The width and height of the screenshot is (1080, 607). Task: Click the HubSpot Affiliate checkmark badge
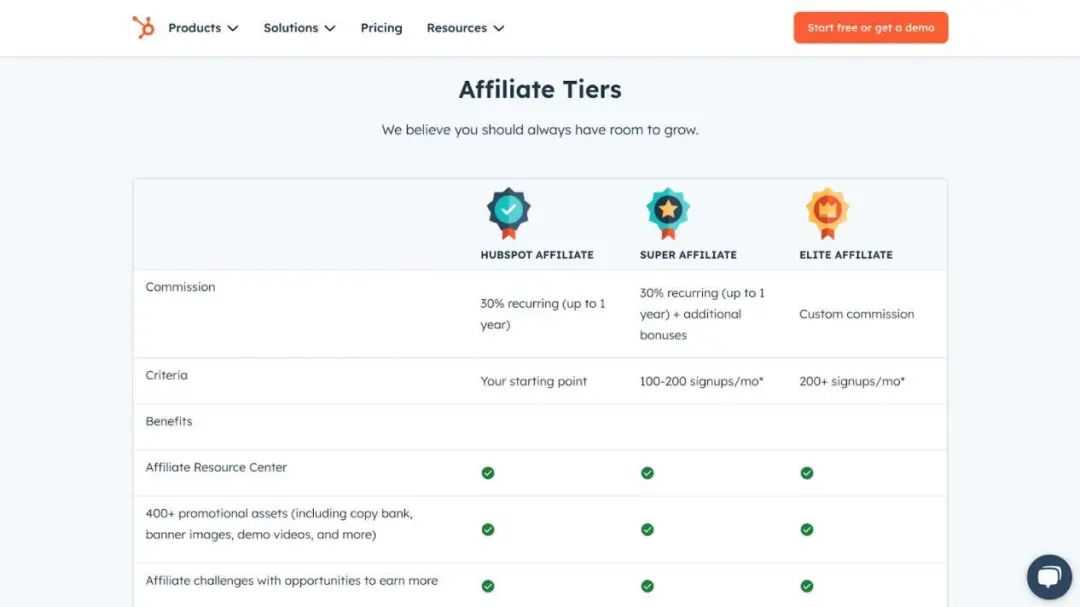(508, 211)
